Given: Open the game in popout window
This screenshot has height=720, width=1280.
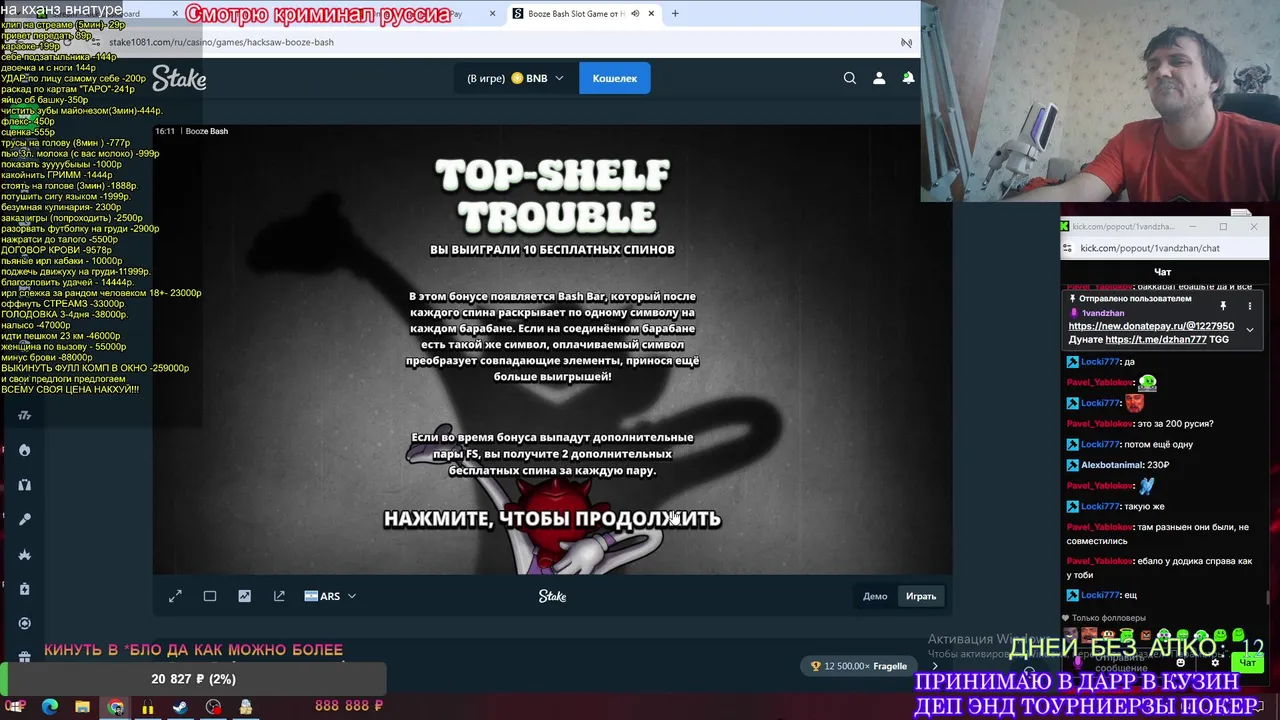Looking at the screenshot, I should point(279,596).
